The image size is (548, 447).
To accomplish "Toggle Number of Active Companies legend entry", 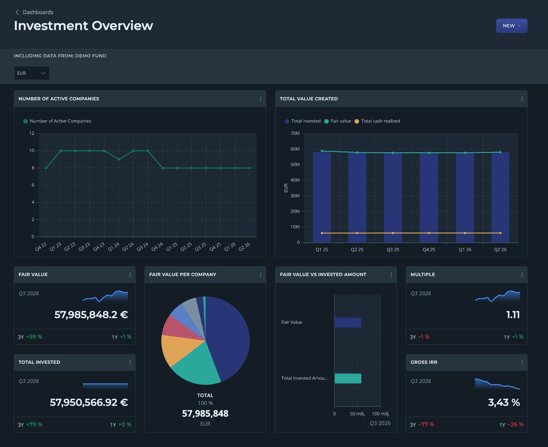I will point(57,121).
